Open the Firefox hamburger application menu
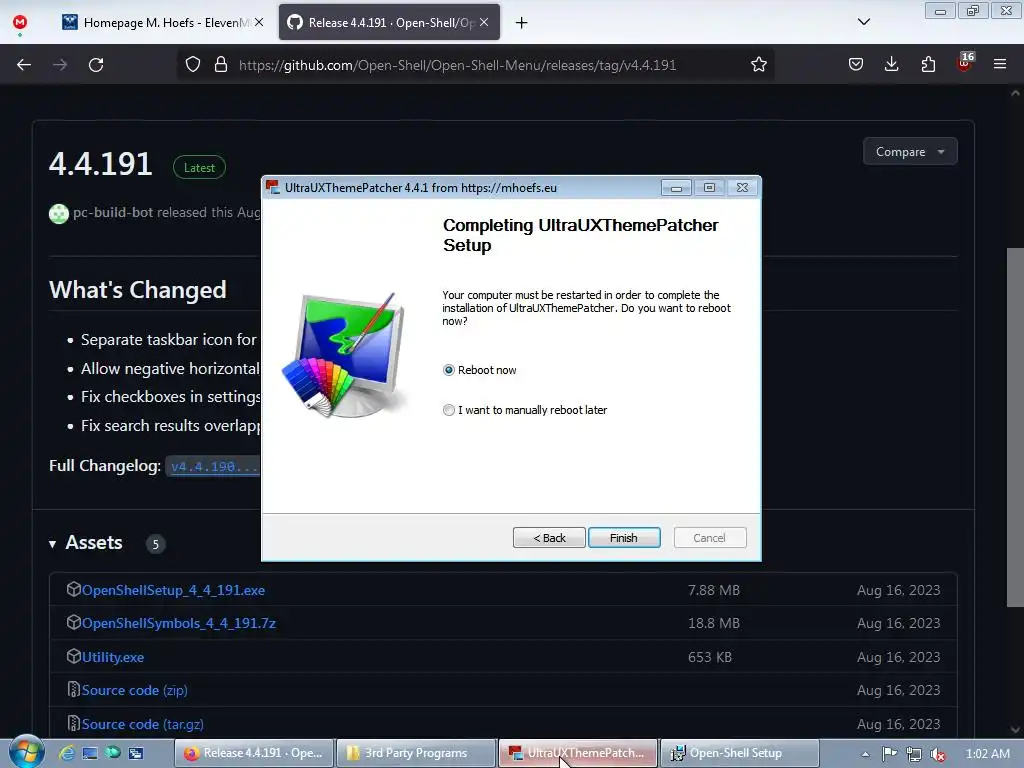 (1000, 64)
